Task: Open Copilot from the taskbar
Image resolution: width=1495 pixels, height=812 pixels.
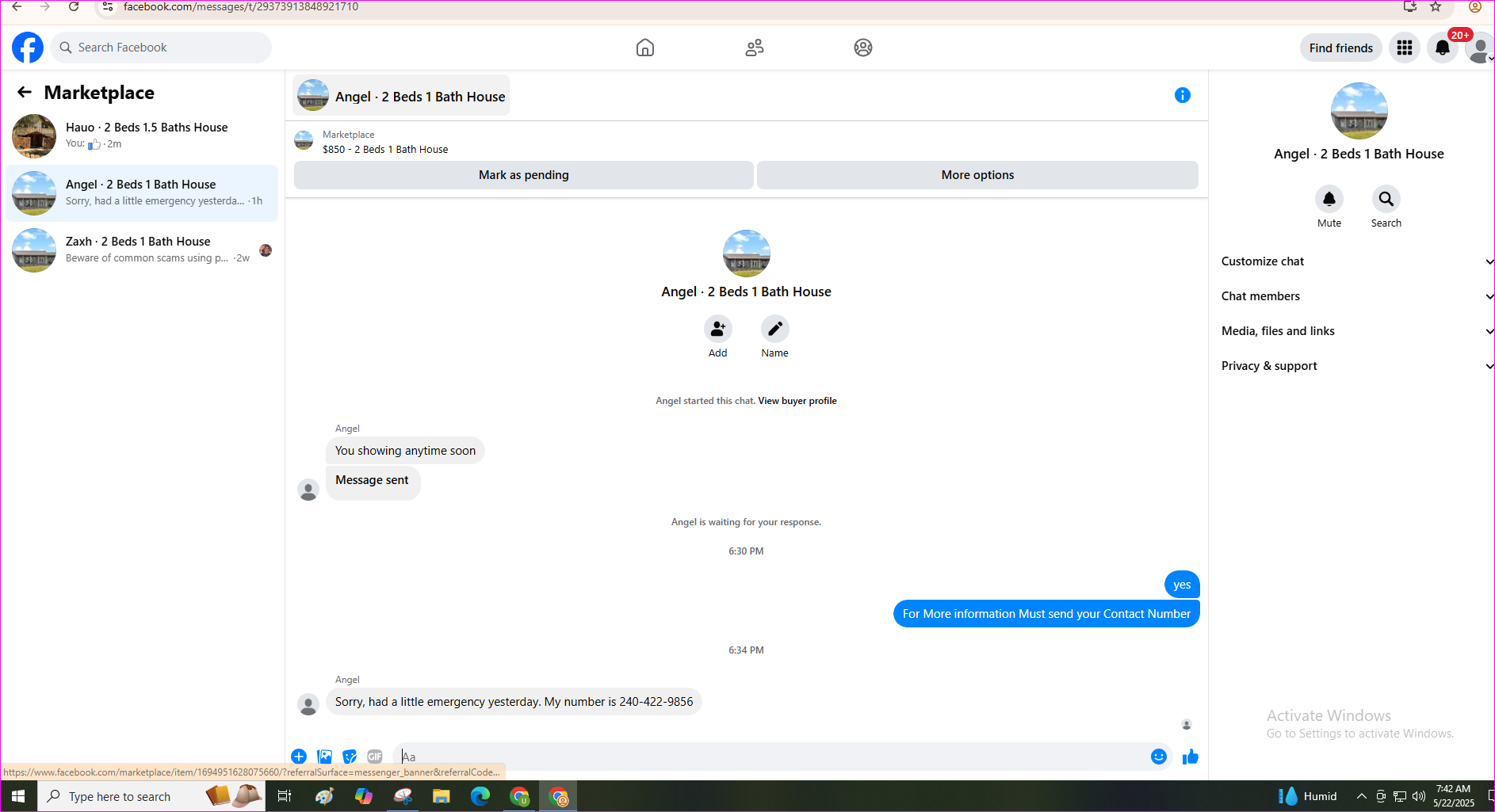Action: coord(364,796)
